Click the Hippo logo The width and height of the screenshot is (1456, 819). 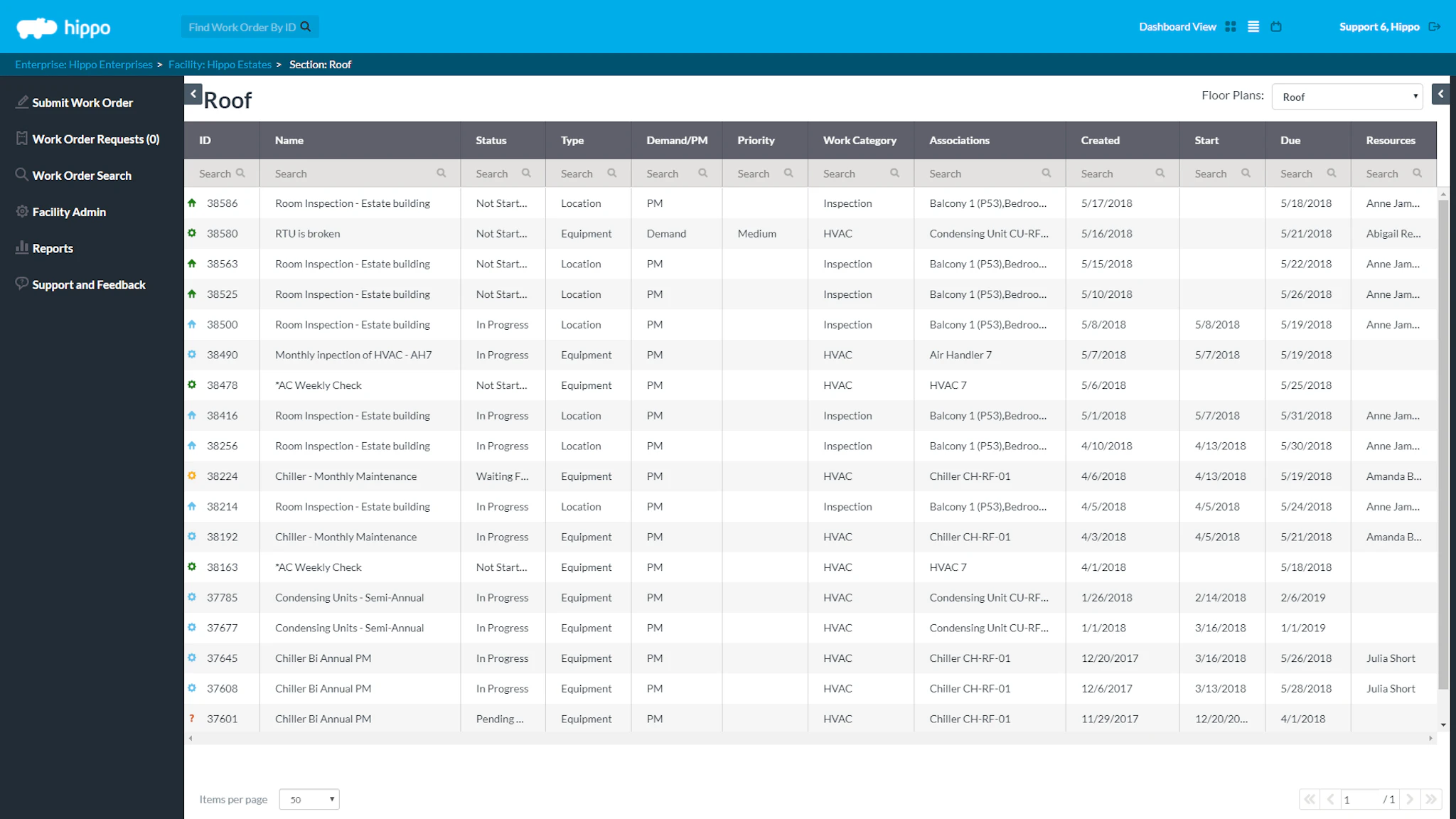point(63,27)
